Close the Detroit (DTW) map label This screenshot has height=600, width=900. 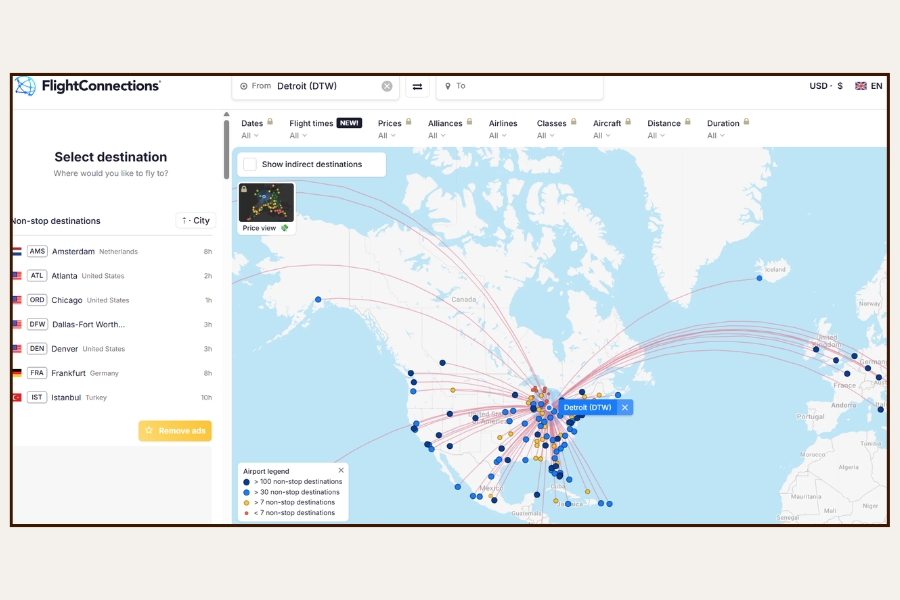click(x=625, y=408)
